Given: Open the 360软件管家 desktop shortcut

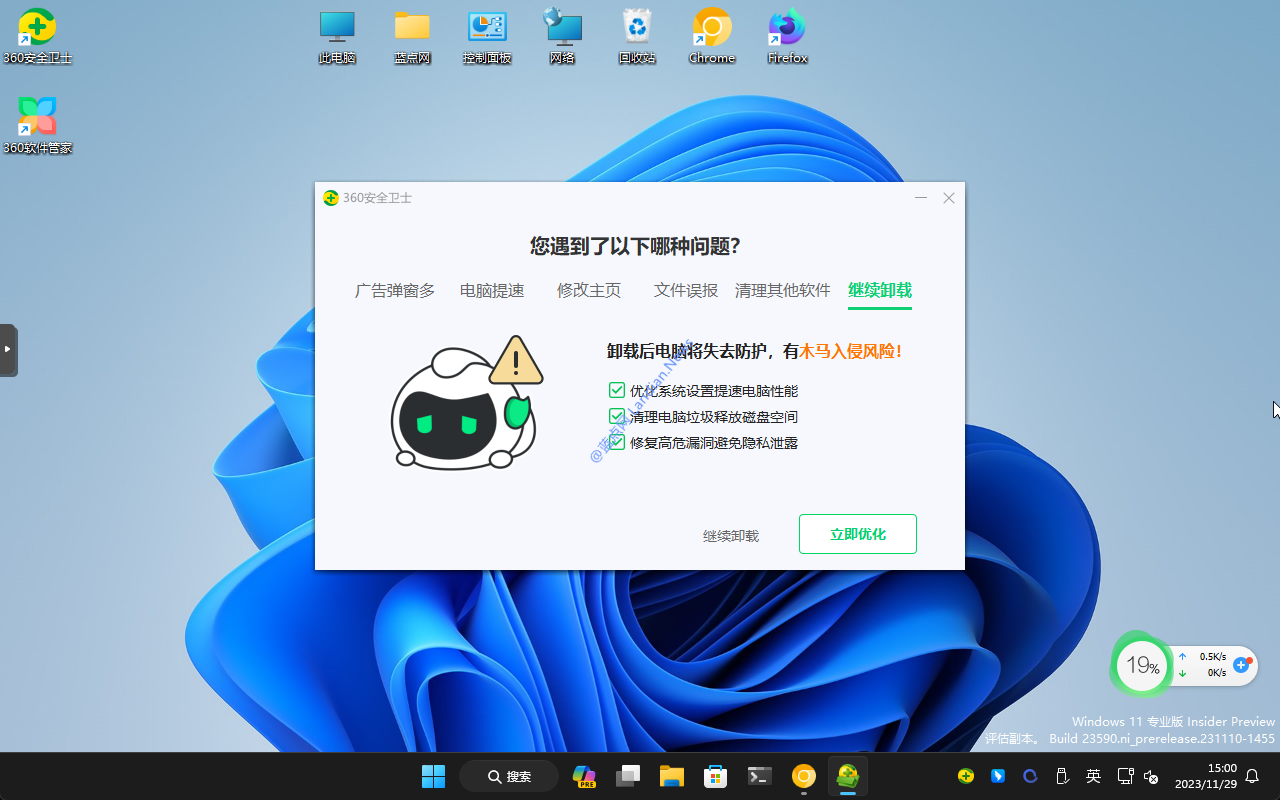Looking at the screenshot, I should tap(37, 126).
